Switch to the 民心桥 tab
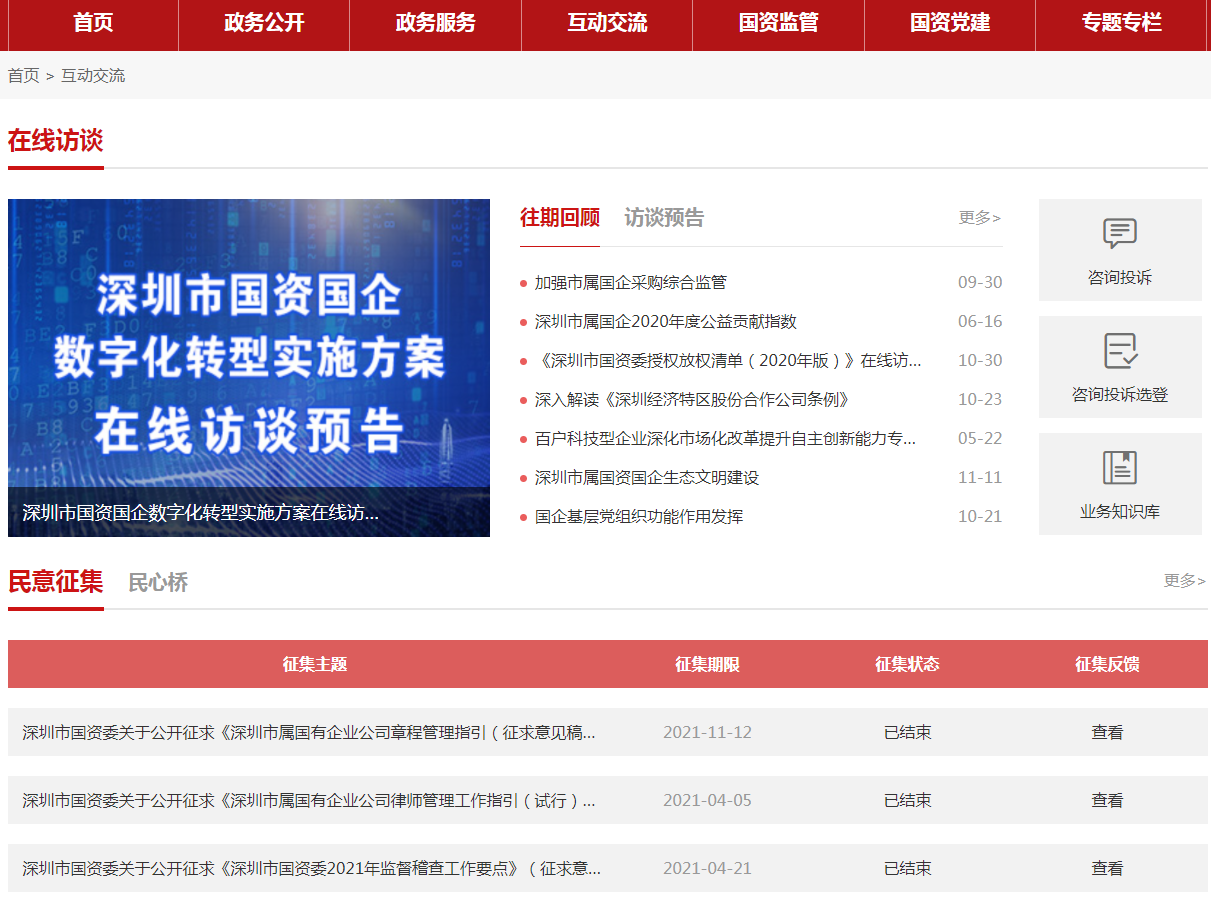The width and height of the screenshot is (1211, 897). pos(158,583)
